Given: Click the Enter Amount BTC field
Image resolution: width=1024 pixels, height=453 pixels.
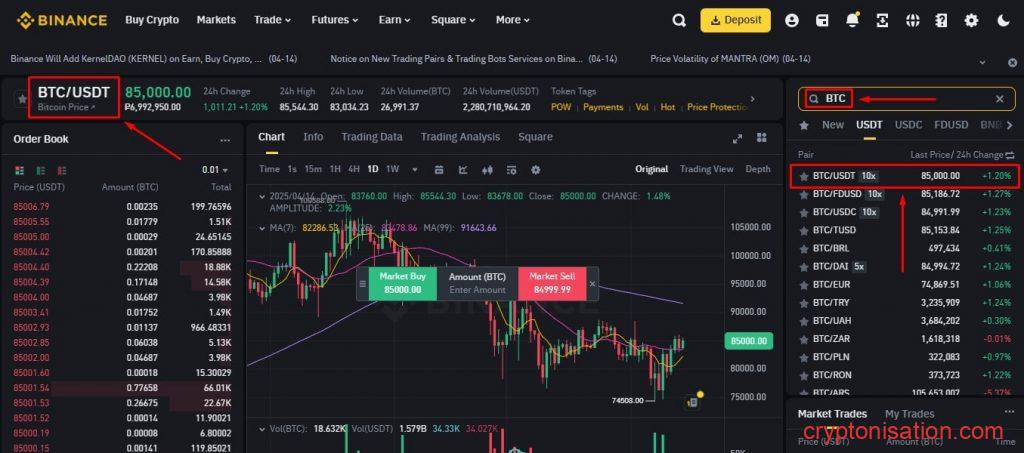Looking at the screenshot, I should point(478,289).
